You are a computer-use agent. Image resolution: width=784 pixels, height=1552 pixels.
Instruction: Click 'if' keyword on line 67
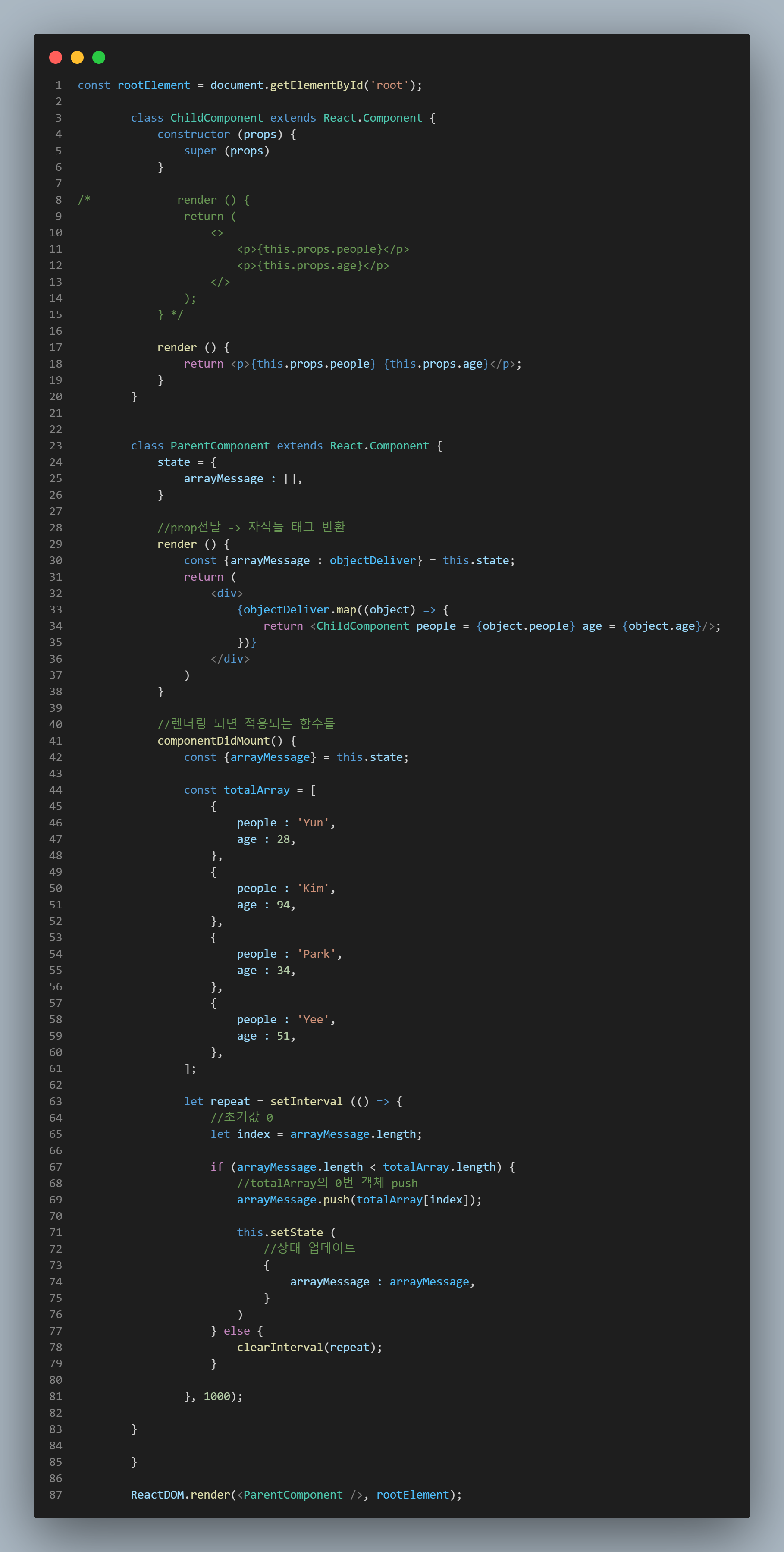[217, 1167]
